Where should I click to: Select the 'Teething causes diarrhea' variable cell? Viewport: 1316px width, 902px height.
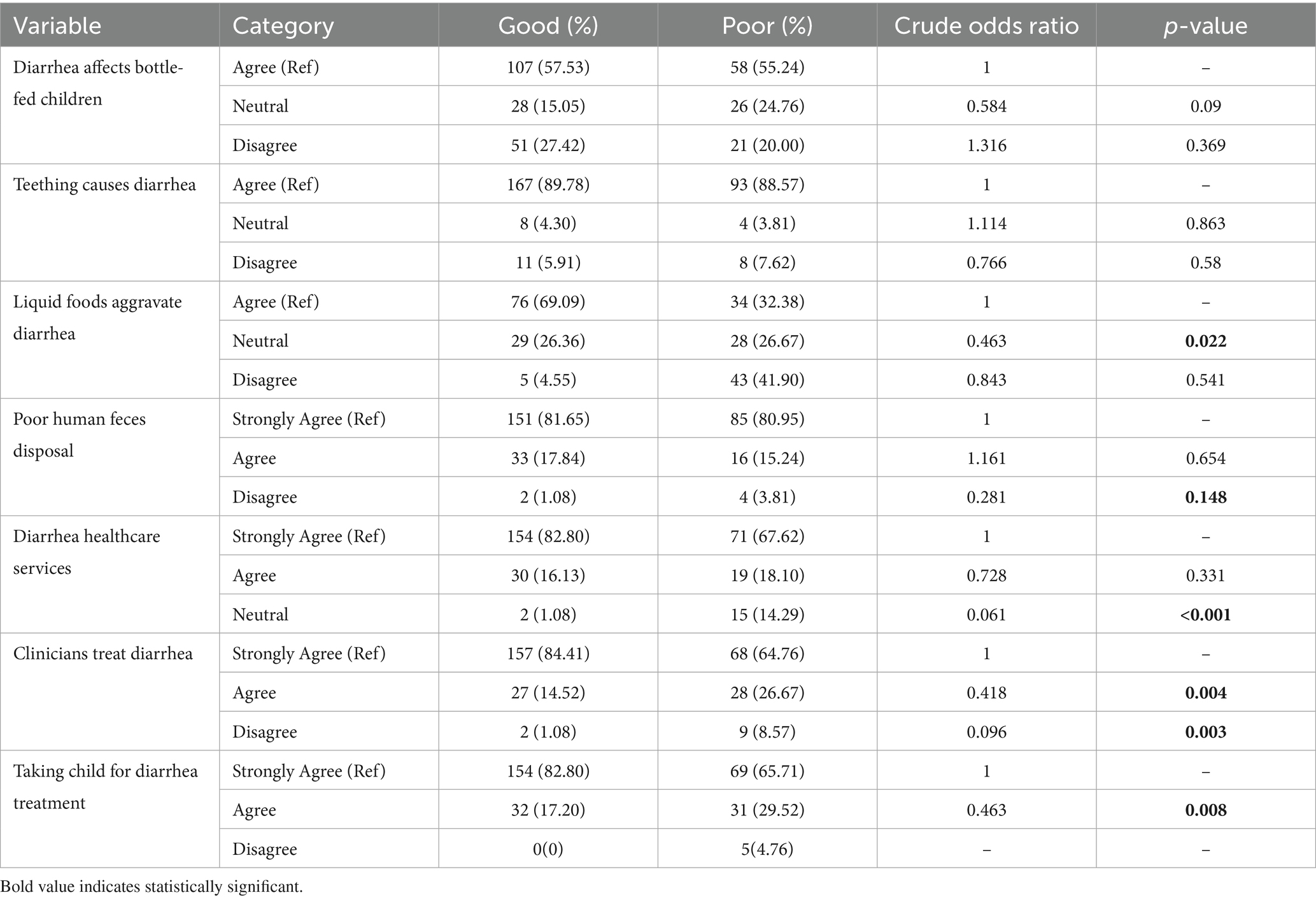coord(104,185)
